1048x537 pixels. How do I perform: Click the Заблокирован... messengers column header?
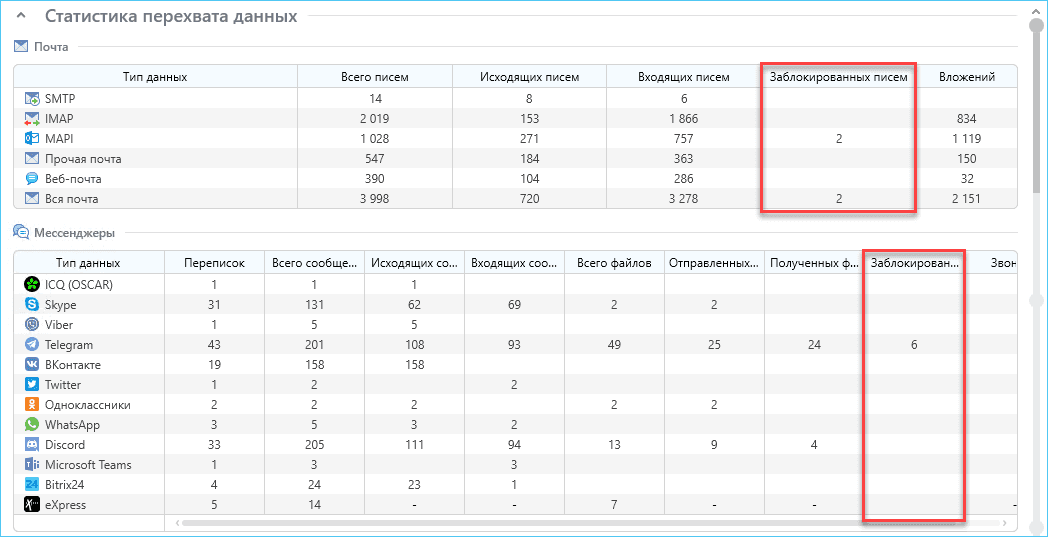coord(914,263)
